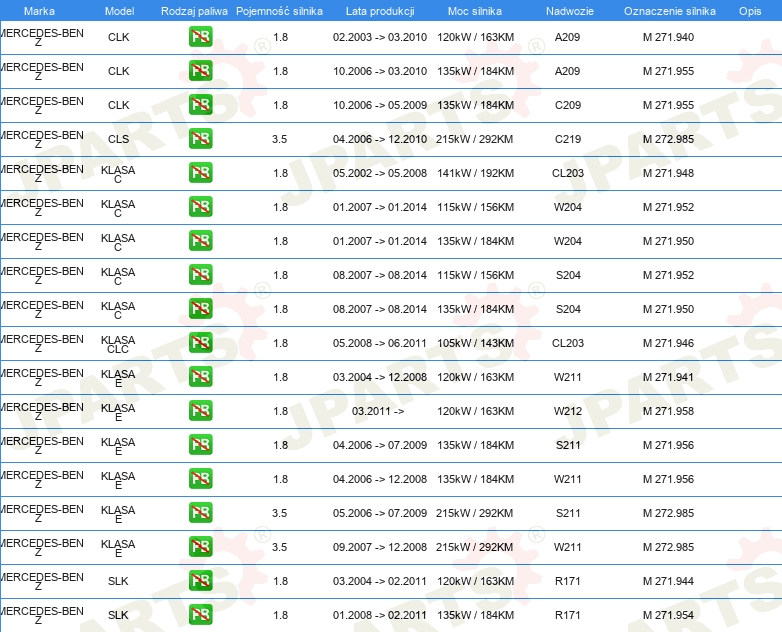Click petrol fuel icon in S211 M 271.956 row

200,444
